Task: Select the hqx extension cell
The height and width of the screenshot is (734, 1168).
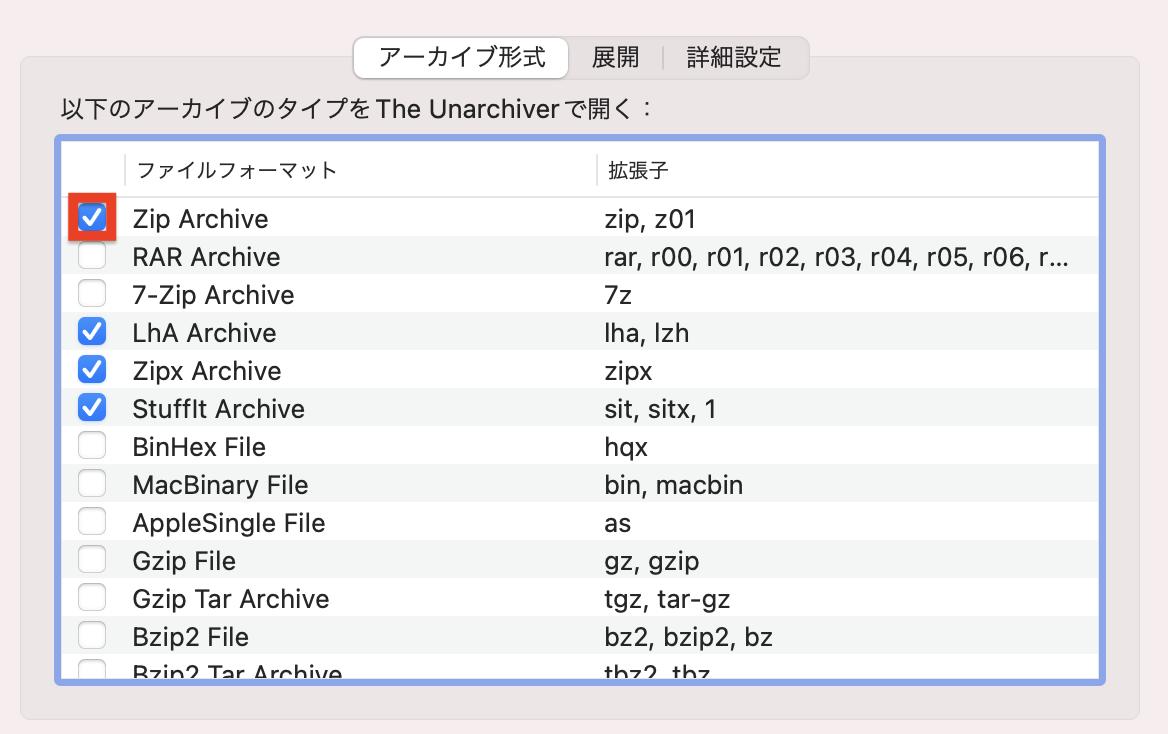Action: coord(626,447)
